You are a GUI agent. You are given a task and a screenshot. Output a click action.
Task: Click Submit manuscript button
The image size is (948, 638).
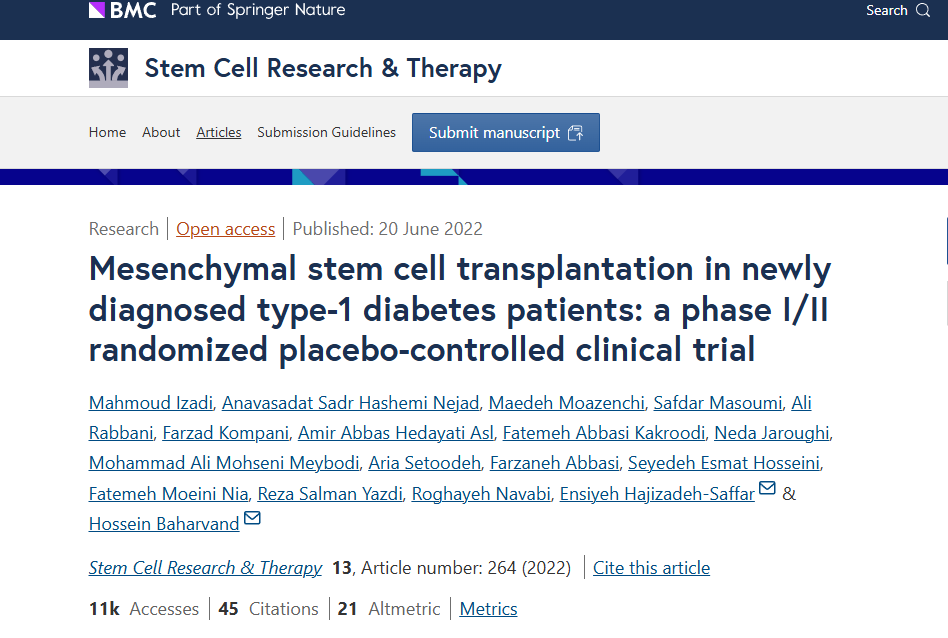click(505, 133)
